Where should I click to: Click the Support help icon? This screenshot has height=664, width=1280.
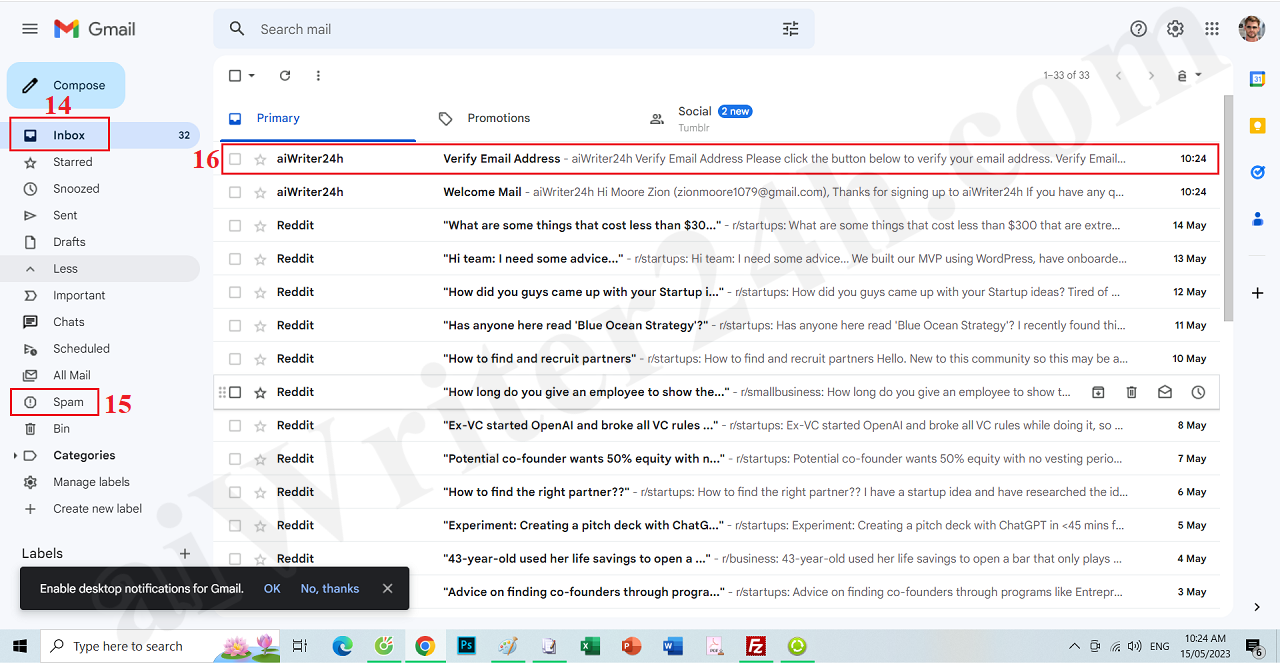[x=1138, y=29]
